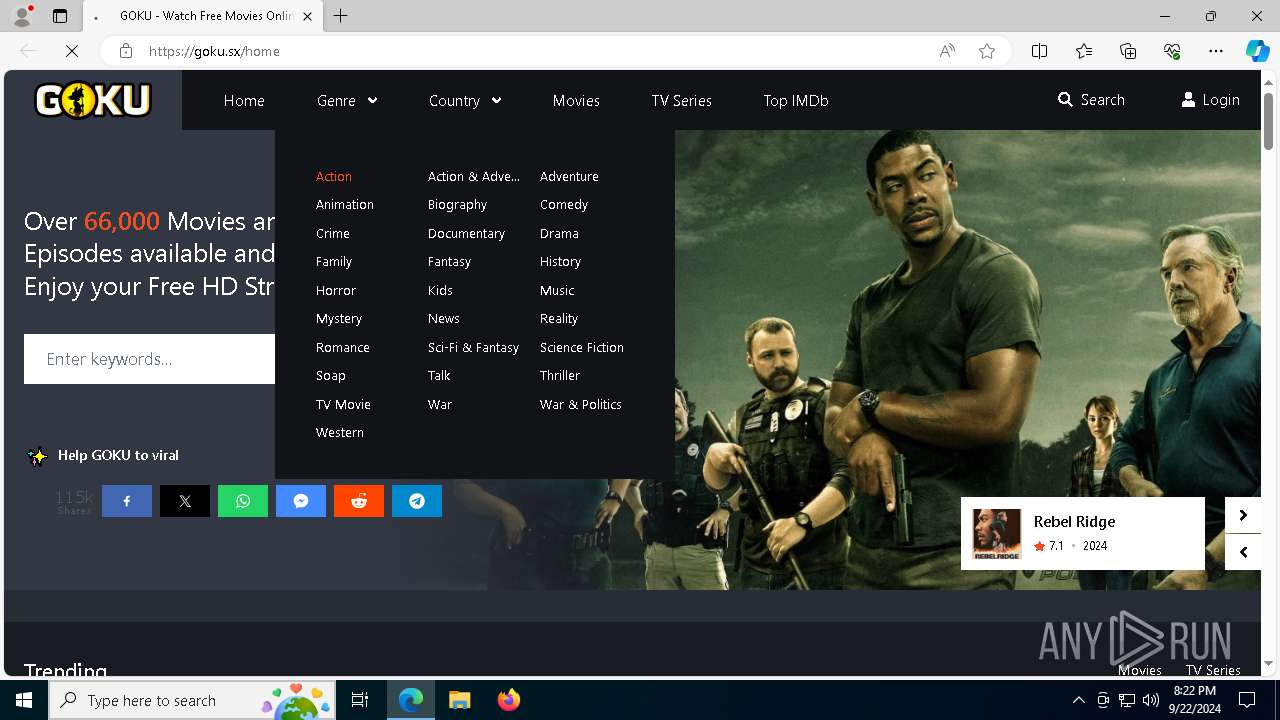
Task: Open Task View on taskbar
Action: coord(360,700)
